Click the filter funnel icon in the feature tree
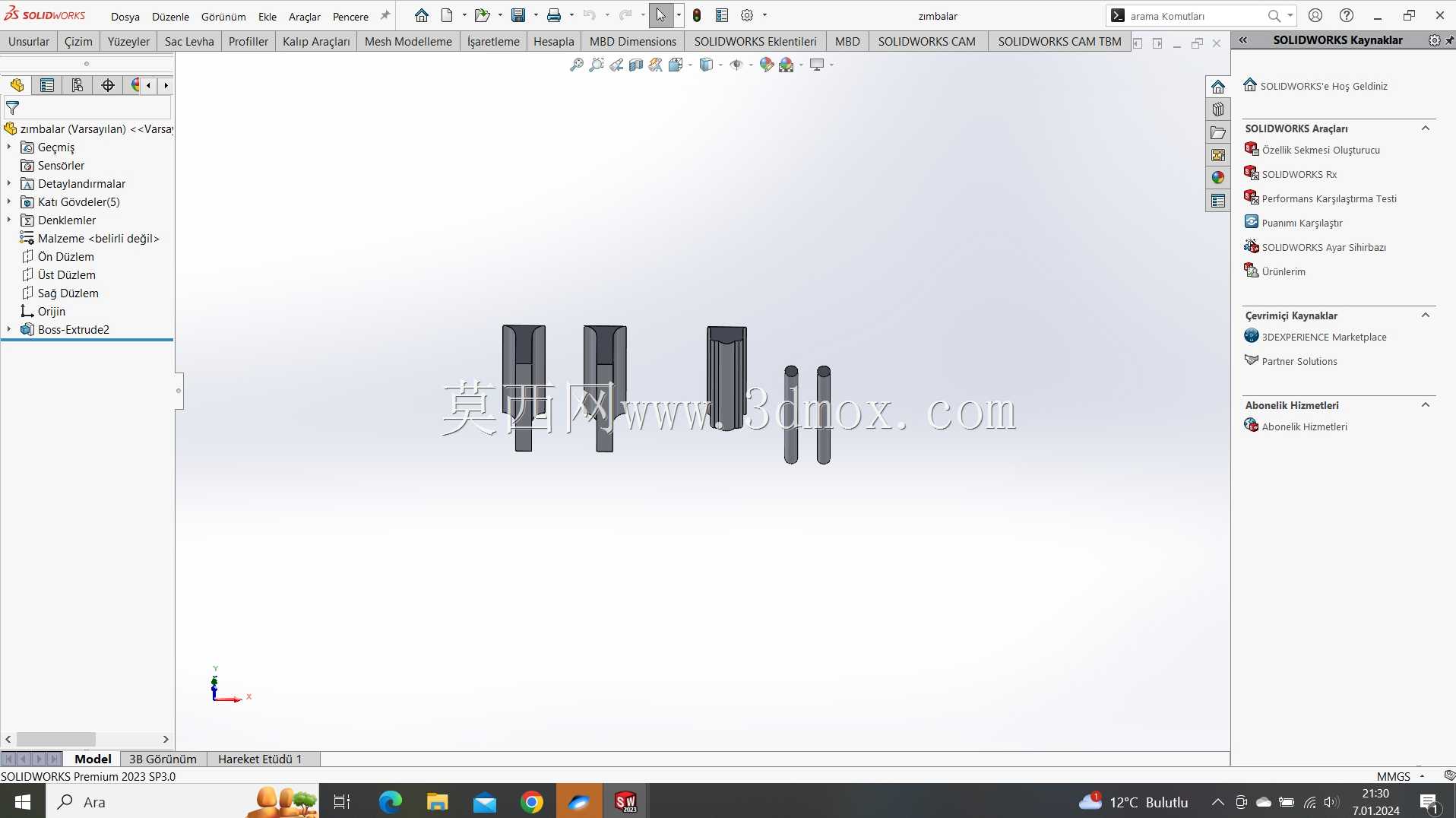The height and width of the screenshot is (818, 1456). click(12, 108)
